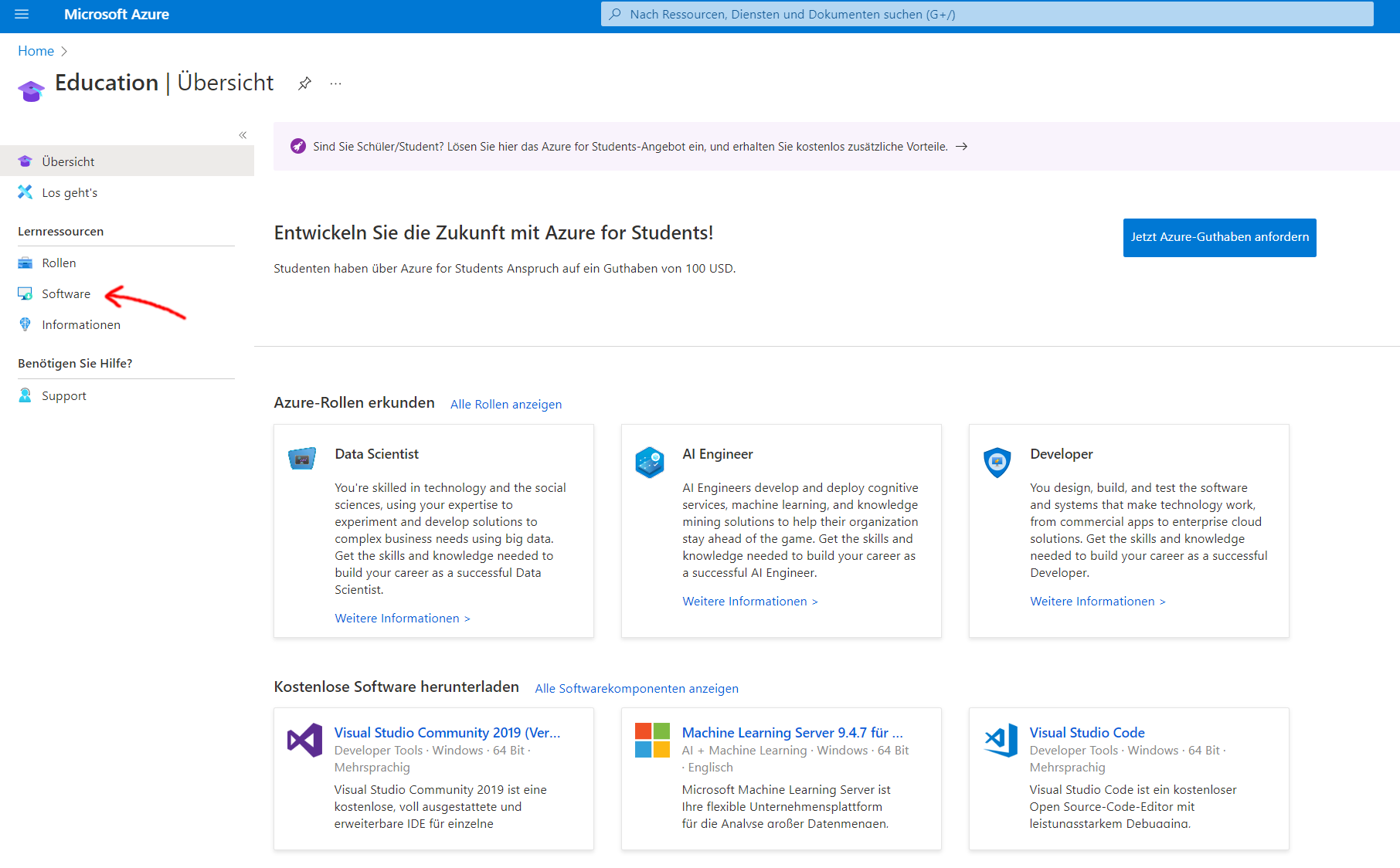Open Rollen in the sidebar
Image resolution: width=1400 pixels, height=868 pixels.
pyautogui.click(x=59, y=263)
